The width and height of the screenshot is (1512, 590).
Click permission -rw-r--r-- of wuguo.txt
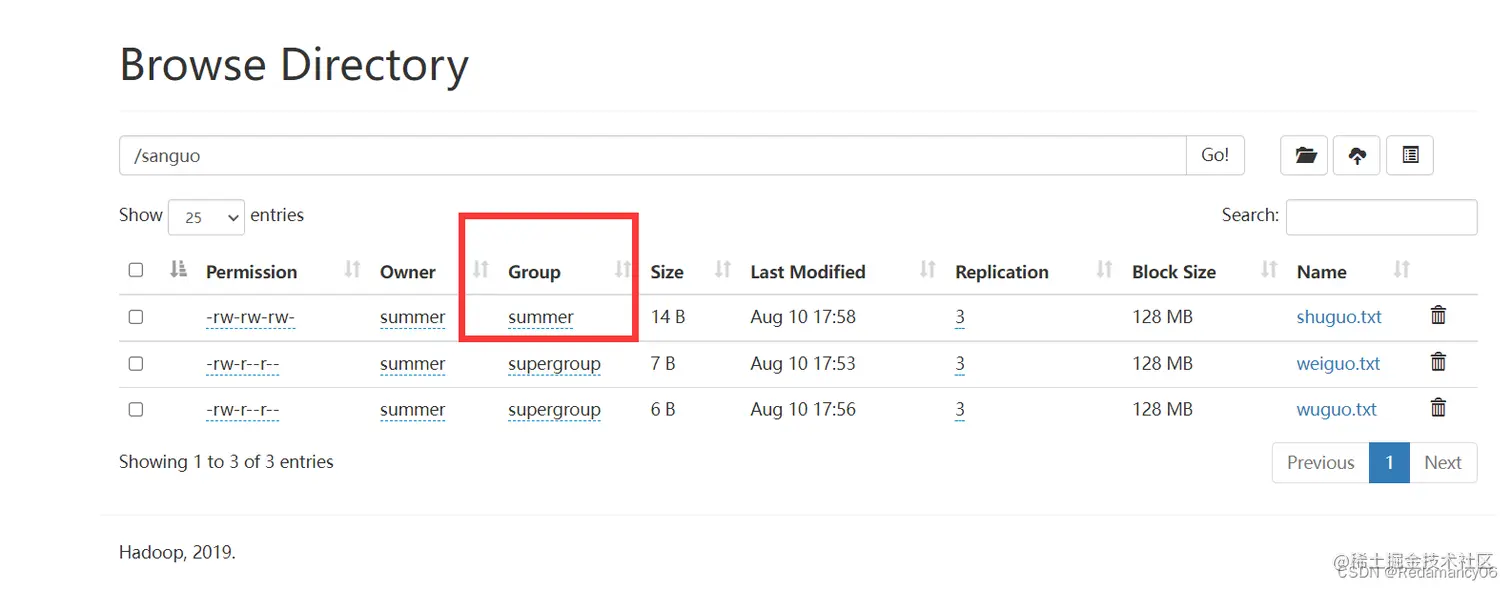(x=242, y=410)
